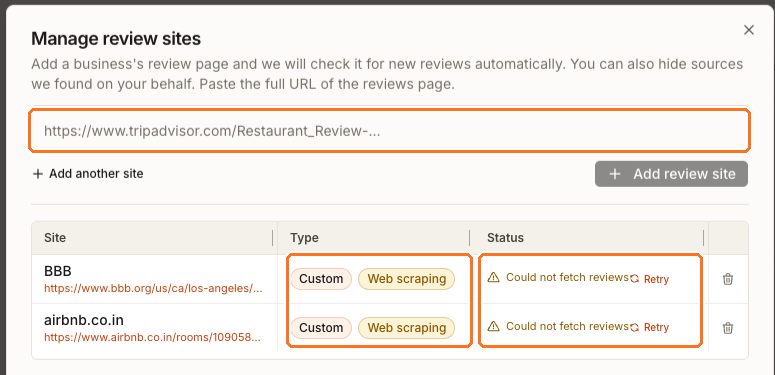Click the Custom tag in the BBB row
Screen dimensions: 775x375
pyautogui.click(x=321, y=279)
